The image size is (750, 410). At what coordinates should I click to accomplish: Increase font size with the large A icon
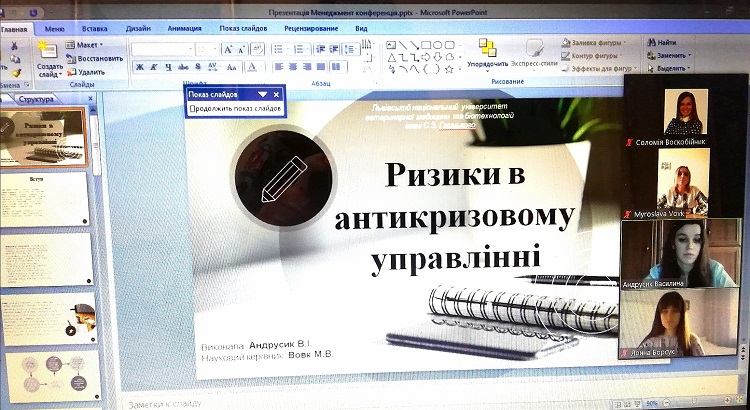pos(228,49)
